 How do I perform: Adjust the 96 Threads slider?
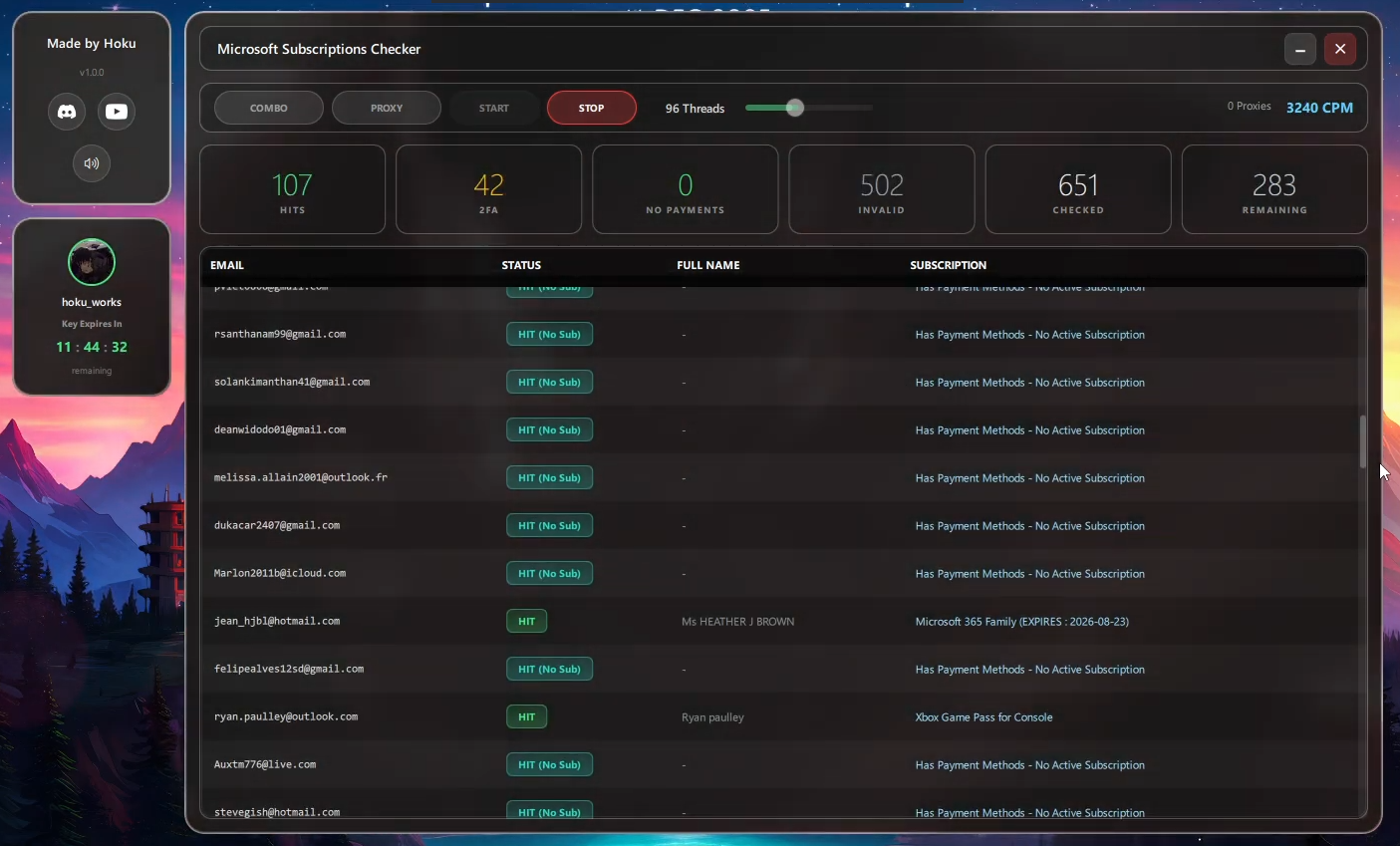tap(794, 108)
